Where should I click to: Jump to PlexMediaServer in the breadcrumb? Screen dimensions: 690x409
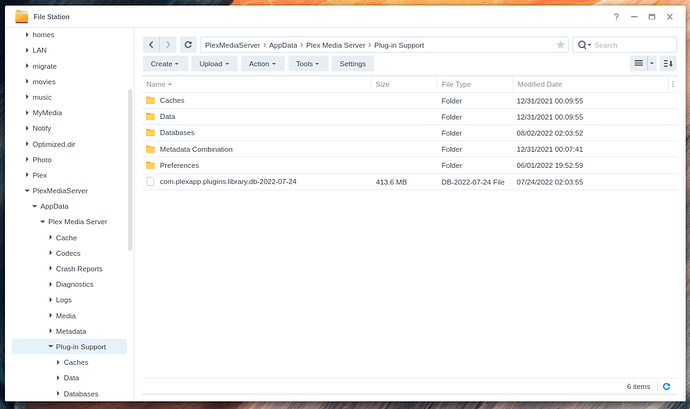click(232, 45)
